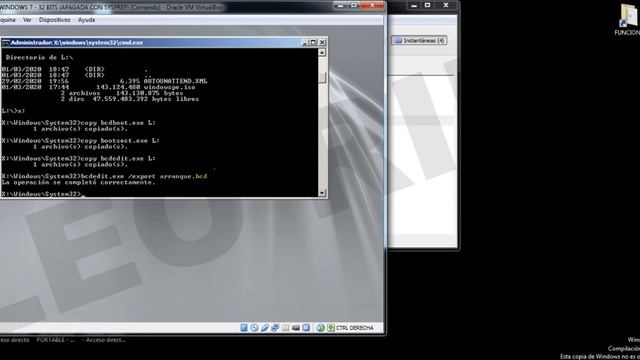The height and width of the screenshot is (360, 640).
Task: Click the windowspe.iso file name in console
Action: pyautogui.click(x=169, y=87)
